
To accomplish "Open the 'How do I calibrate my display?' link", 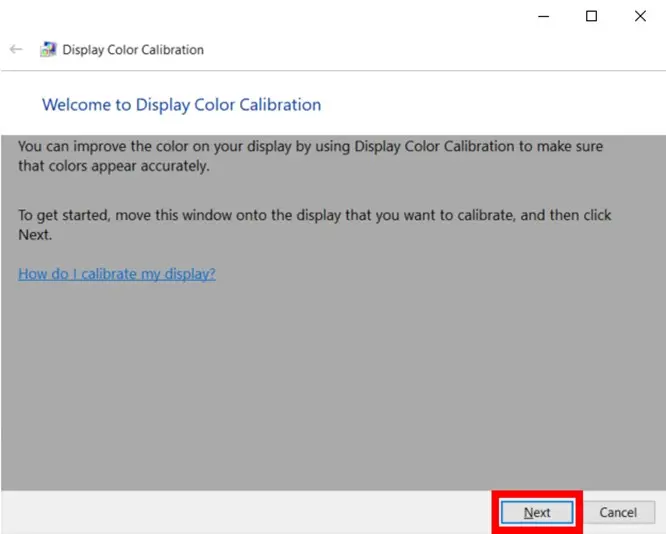I will (117, 274).
